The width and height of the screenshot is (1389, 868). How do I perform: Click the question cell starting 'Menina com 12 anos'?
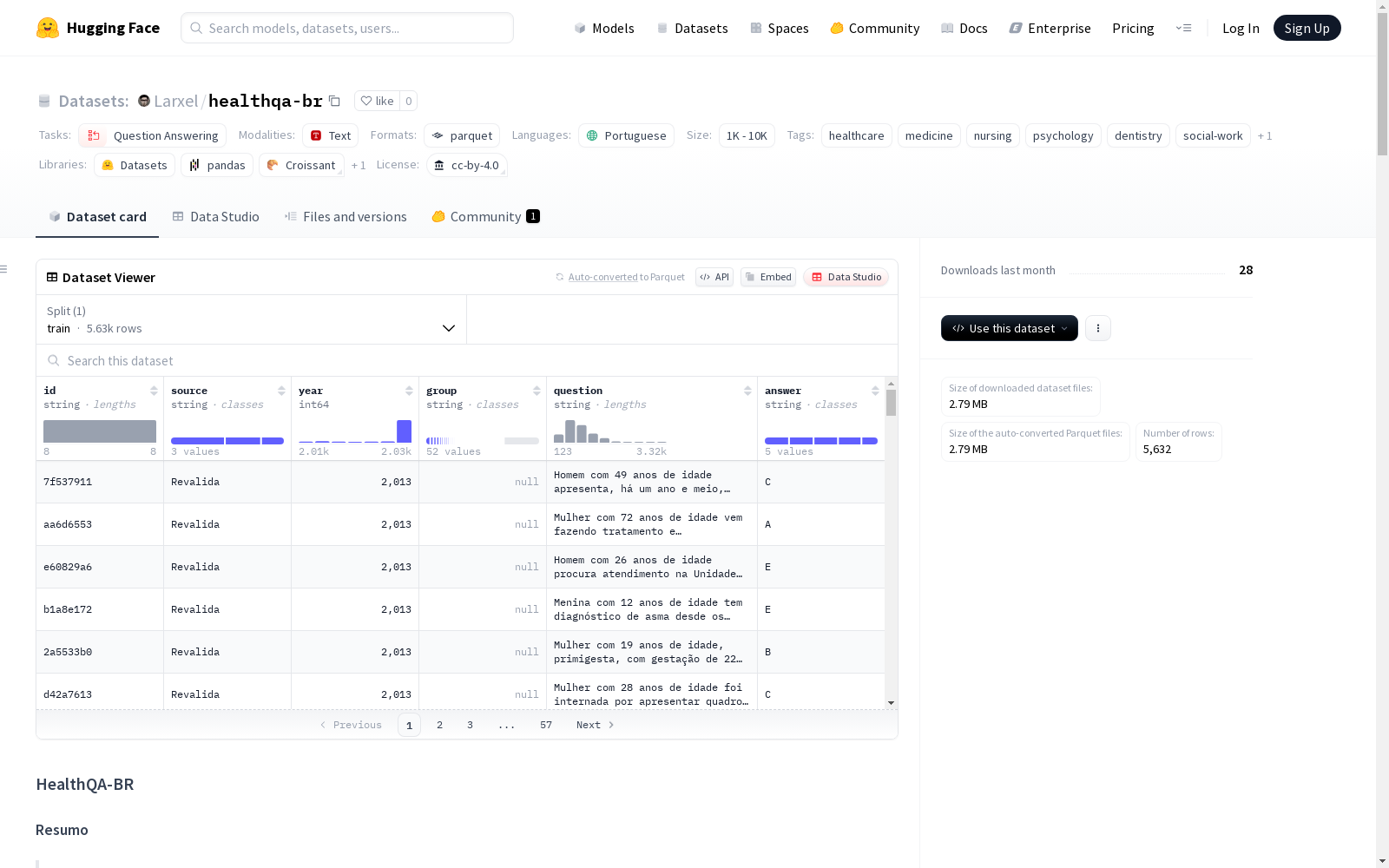(x=652, y=609)
